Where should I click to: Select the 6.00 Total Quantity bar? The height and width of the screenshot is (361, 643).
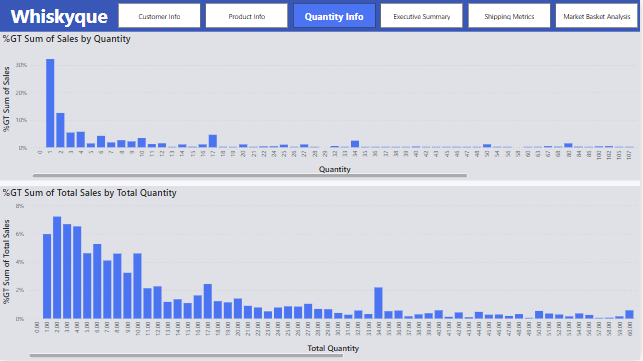point(97,281)
